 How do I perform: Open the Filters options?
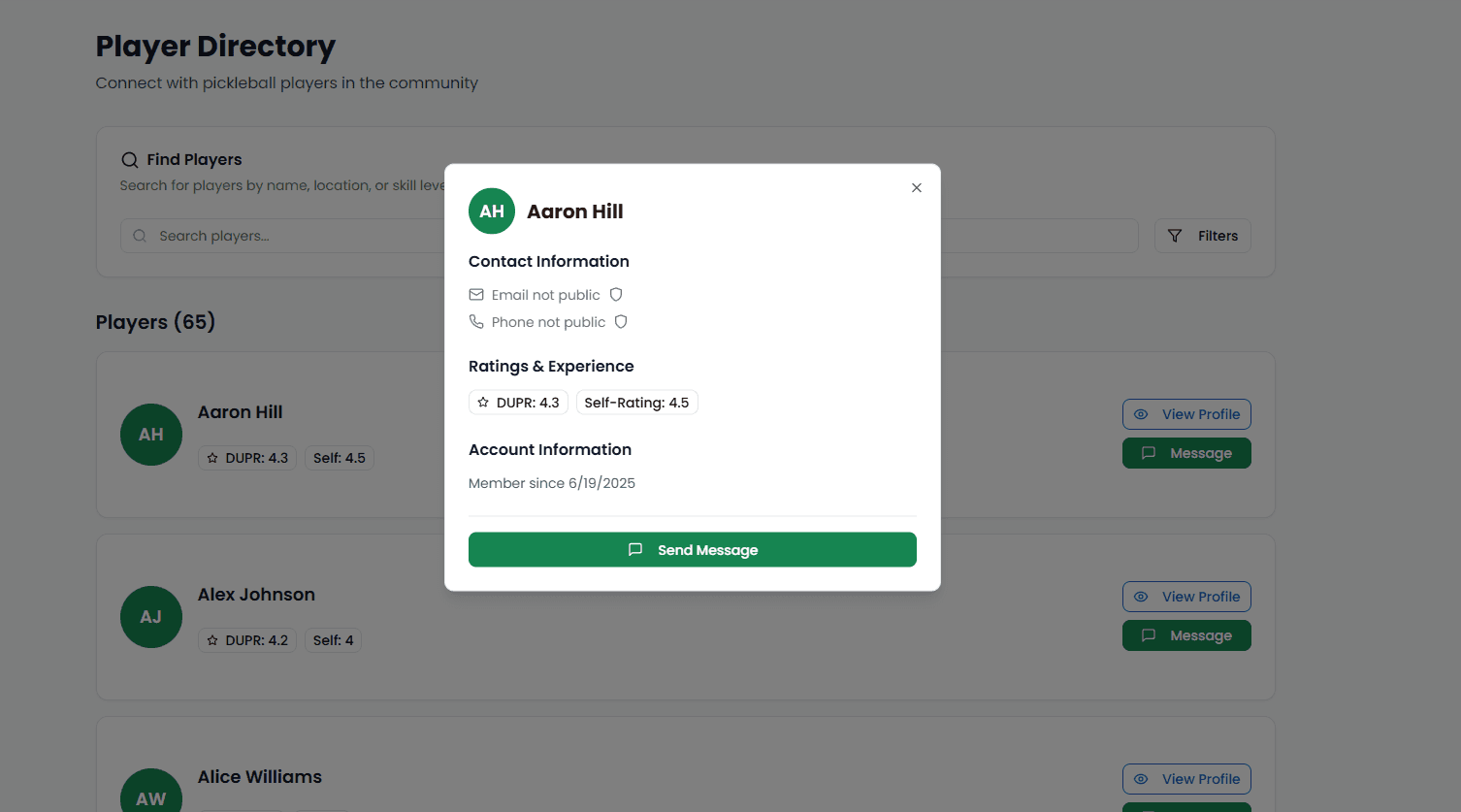[x=1202, y=236]
